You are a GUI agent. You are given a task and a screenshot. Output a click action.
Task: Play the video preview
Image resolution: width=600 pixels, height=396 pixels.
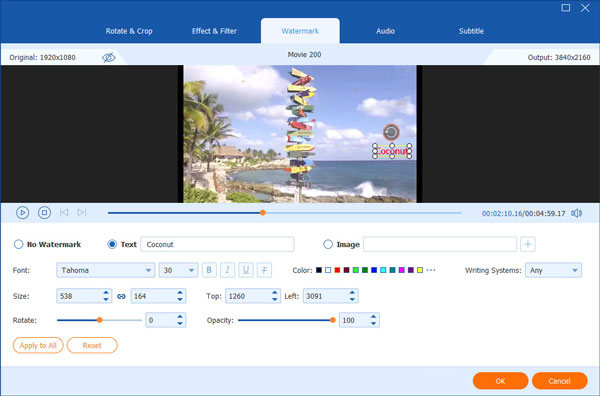23,212
